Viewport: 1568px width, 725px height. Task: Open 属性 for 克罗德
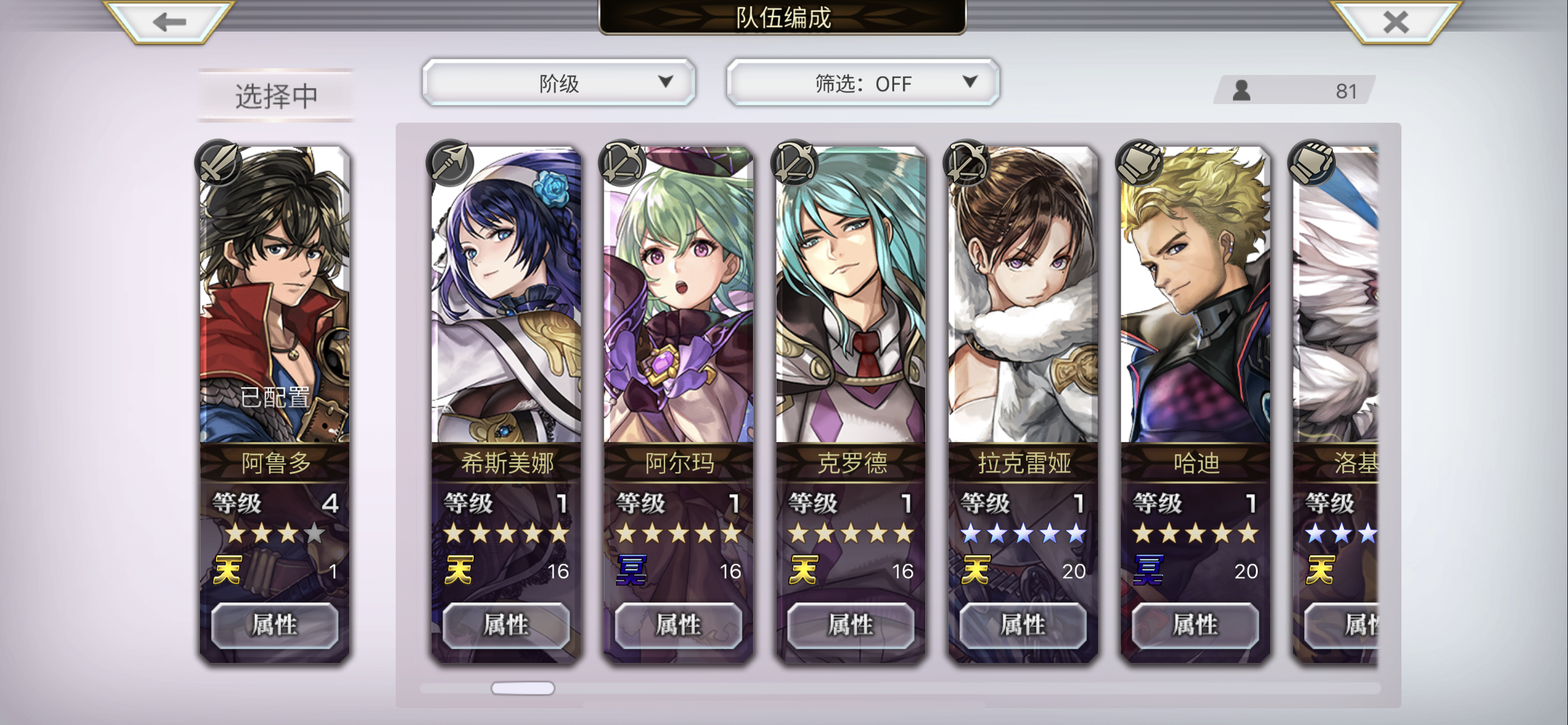(851, 625)
